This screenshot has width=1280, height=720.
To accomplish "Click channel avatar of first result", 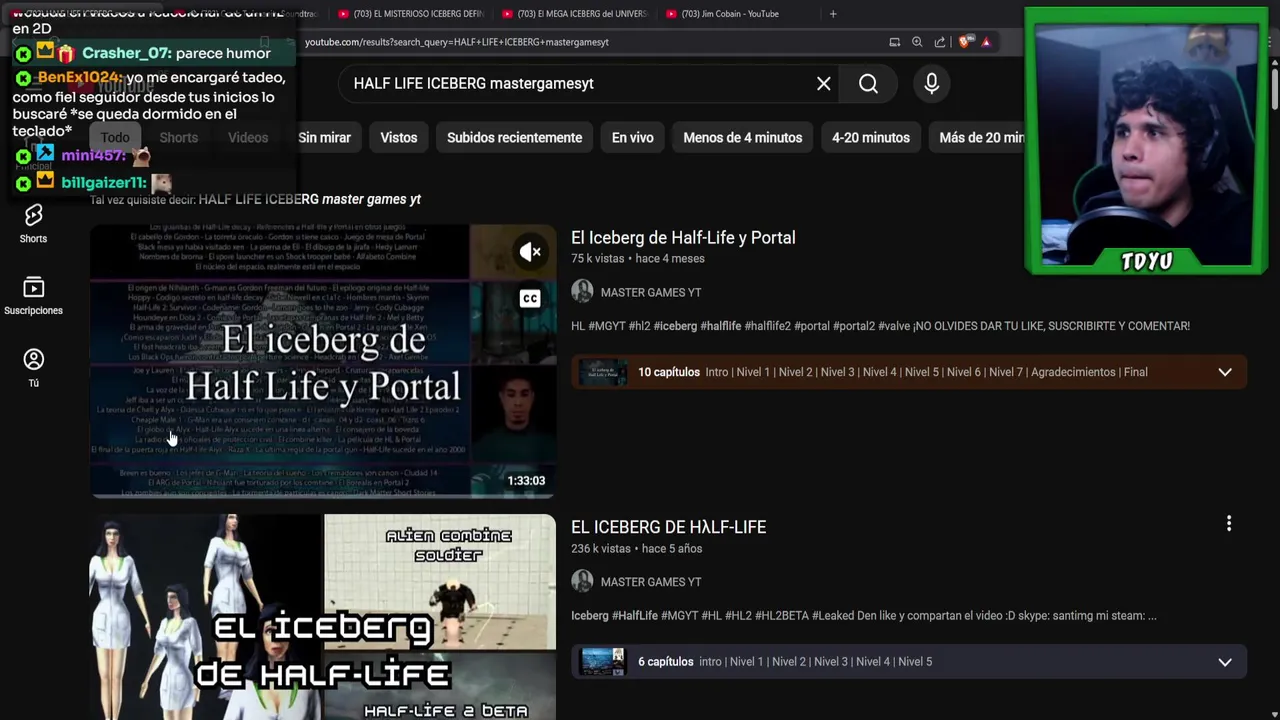I will click(x=582, y=291).
